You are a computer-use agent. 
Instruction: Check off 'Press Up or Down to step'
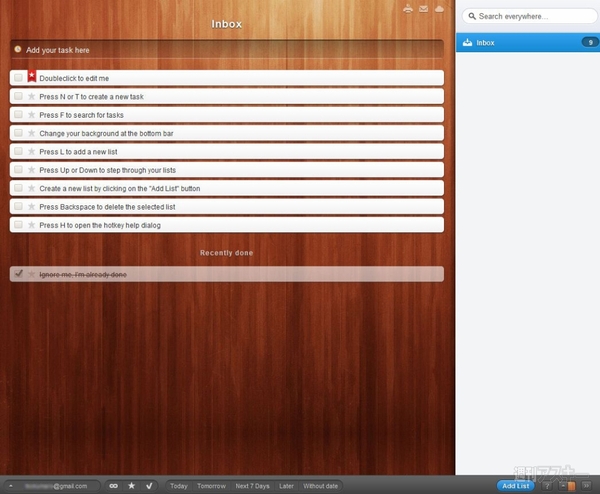[x=18, y=170]
